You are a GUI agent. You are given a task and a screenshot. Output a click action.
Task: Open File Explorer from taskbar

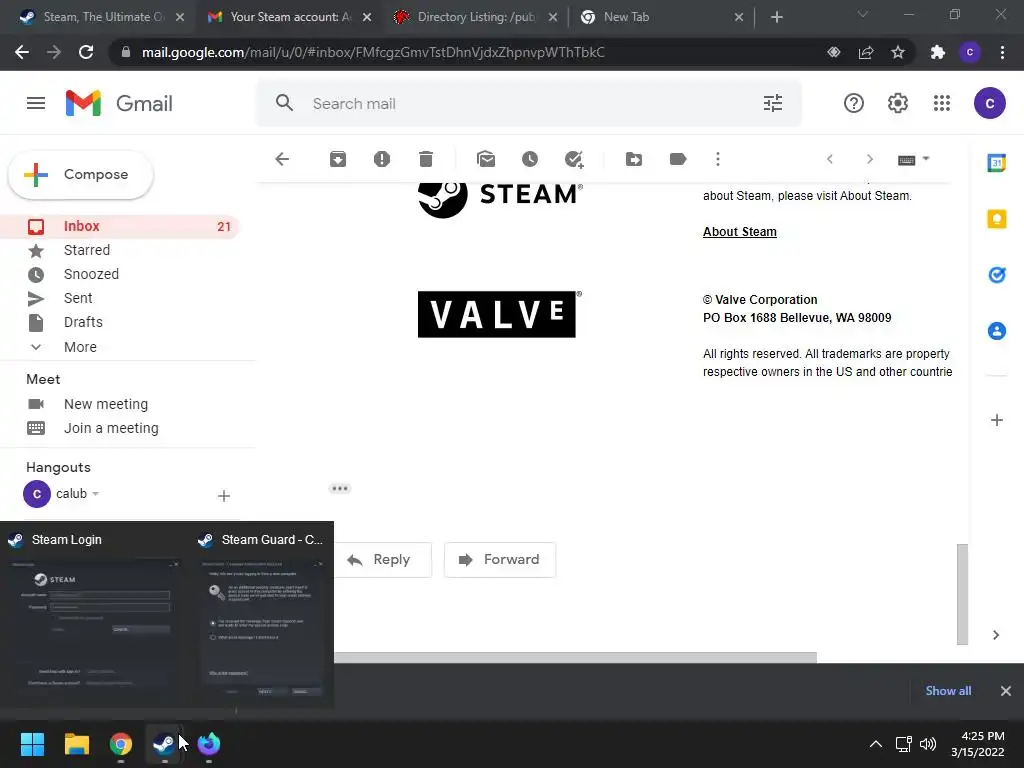tap(76, 744)
